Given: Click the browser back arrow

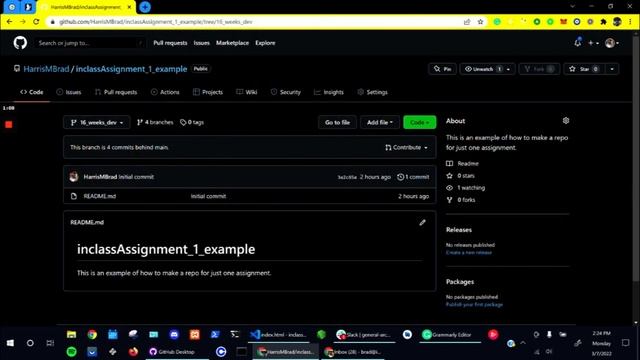Looking at the screenshot, I should coord(9,22).
